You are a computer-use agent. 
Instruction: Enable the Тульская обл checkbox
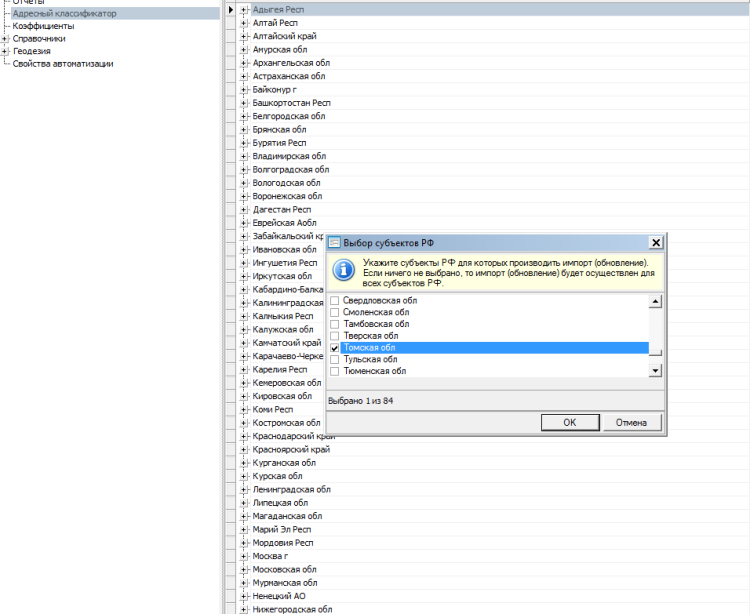coord(335,359)
